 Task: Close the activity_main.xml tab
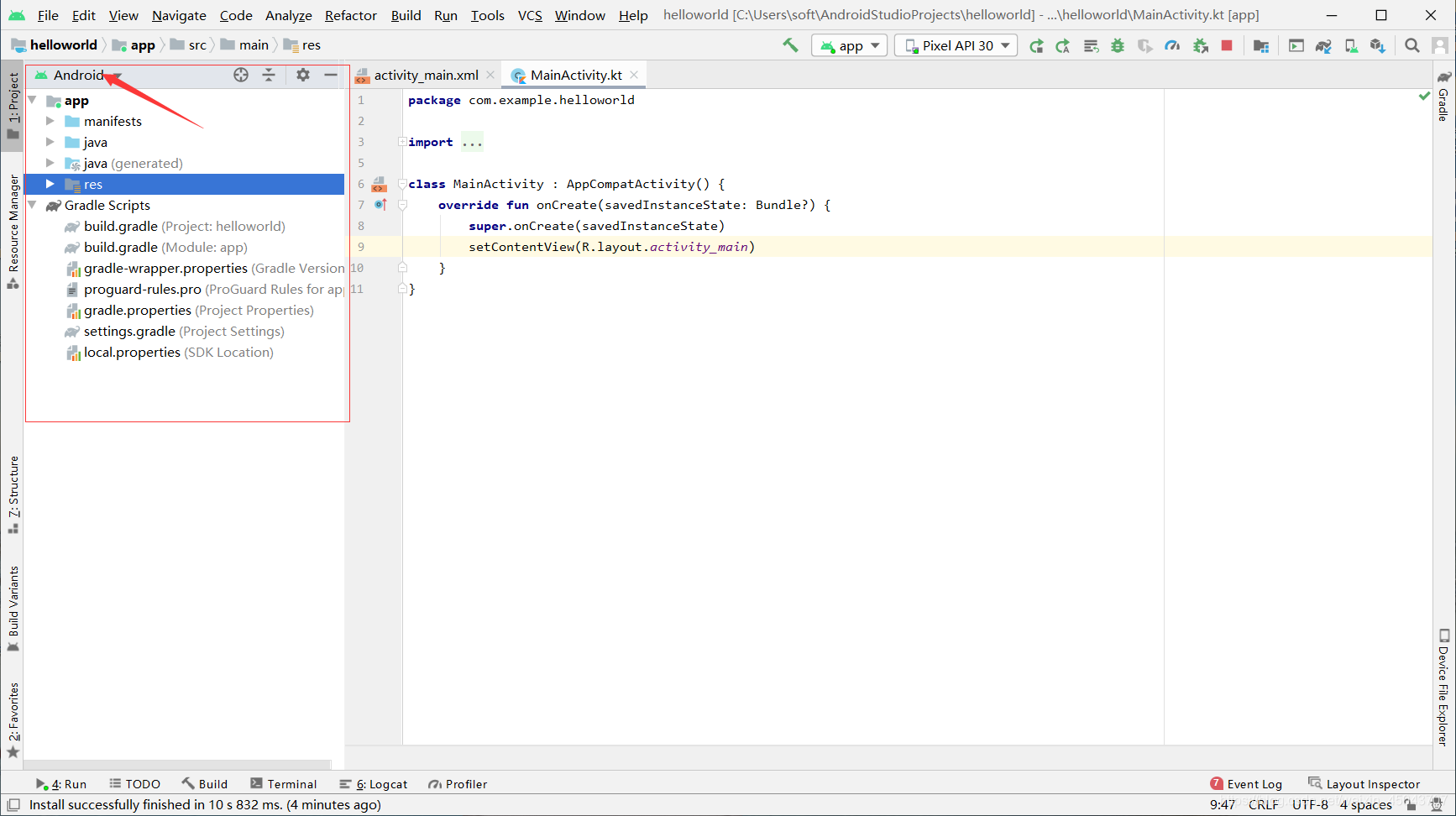[x=490, y=75]
